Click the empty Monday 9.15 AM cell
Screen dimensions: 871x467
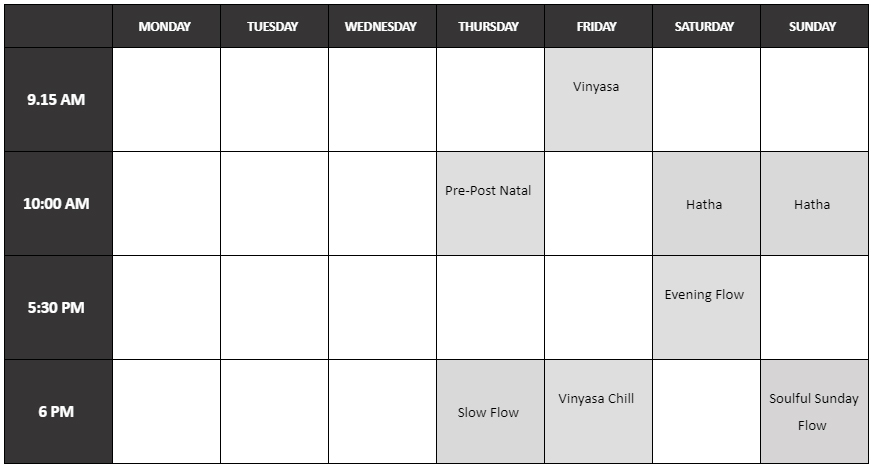point(166,99)
